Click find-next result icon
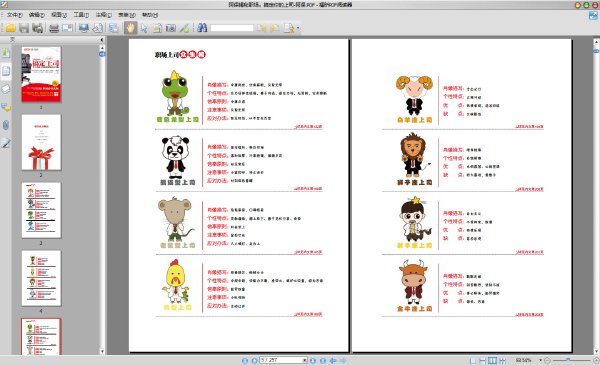This screenshot has height=365, width=600. (x=275, y=28)
